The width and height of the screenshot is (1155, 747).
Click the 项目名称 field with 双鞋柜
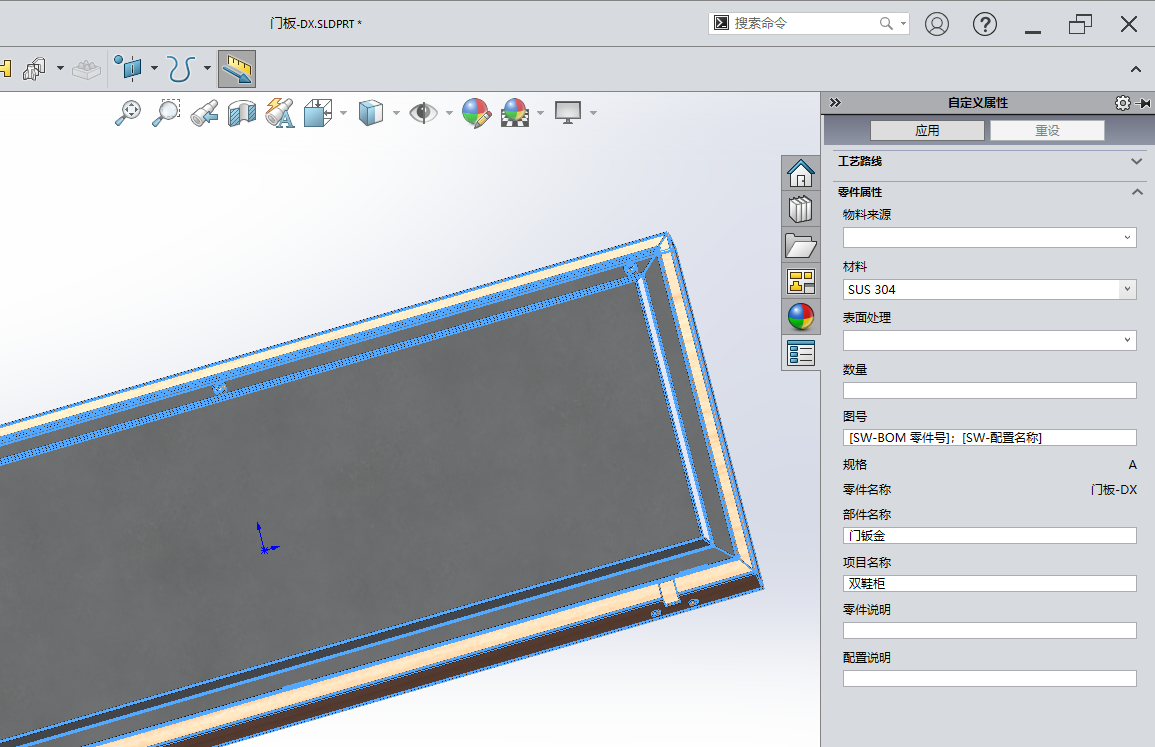tap(989, 583)
